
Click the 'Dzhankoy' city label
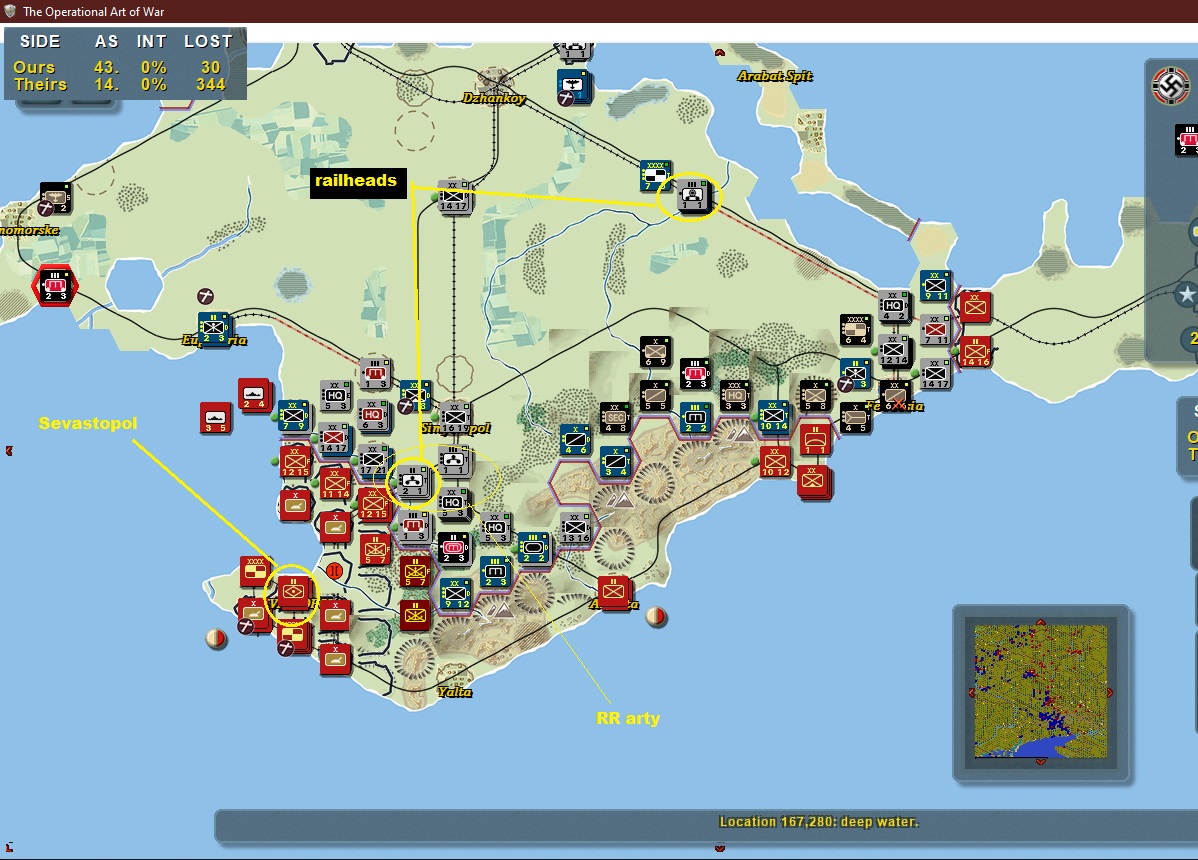point(494,98)
